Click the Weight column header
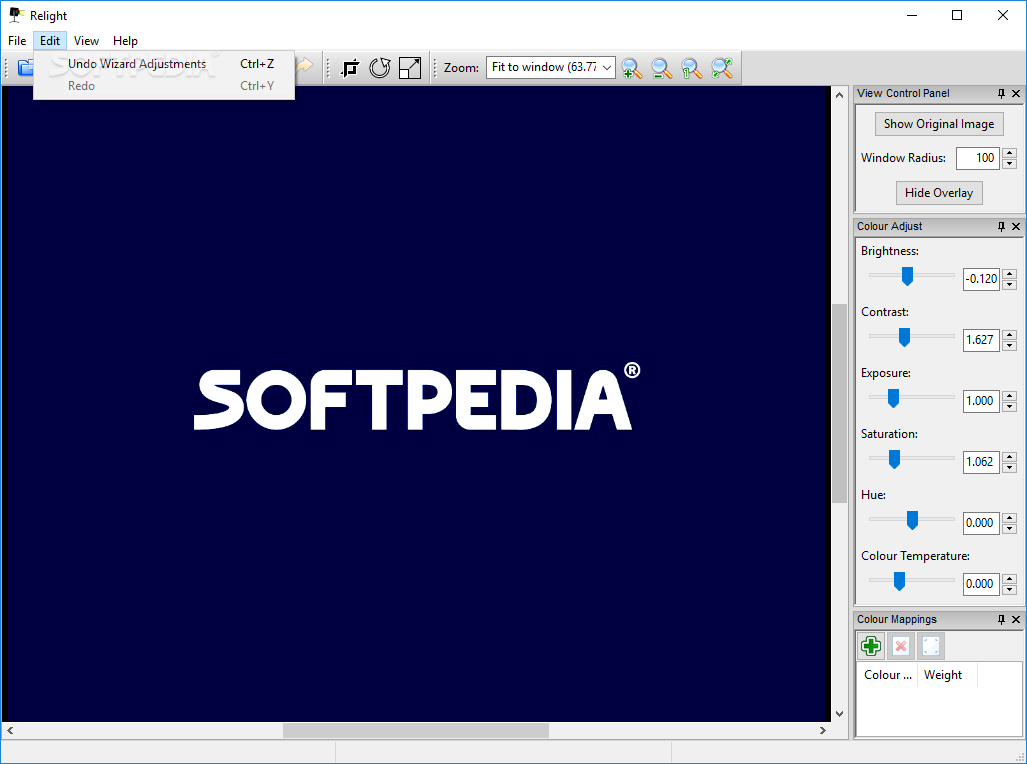 [x=947, y=675]
